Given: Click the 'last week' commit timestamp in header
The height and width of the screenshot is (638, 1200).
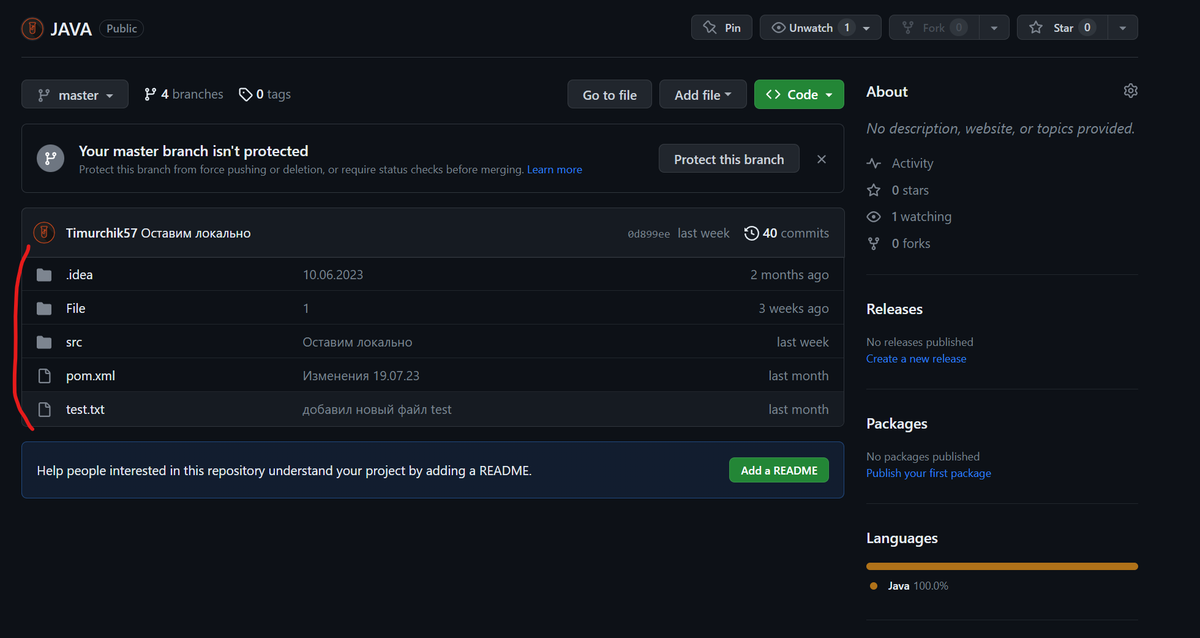Looking at the screenshot, I should point(704,233).
